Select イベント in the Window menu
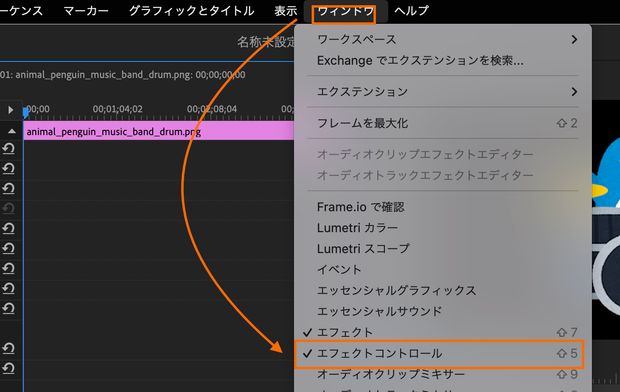Image resolution: width=620 pixels, height=392 pixels. (x=443, y=270)
